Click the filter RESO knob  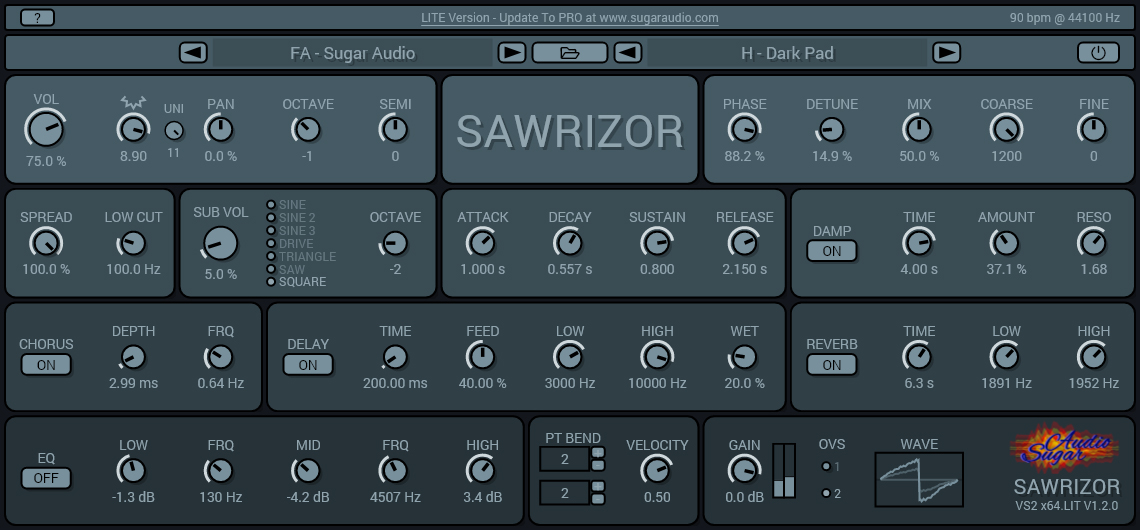[x=1093, y=243]
